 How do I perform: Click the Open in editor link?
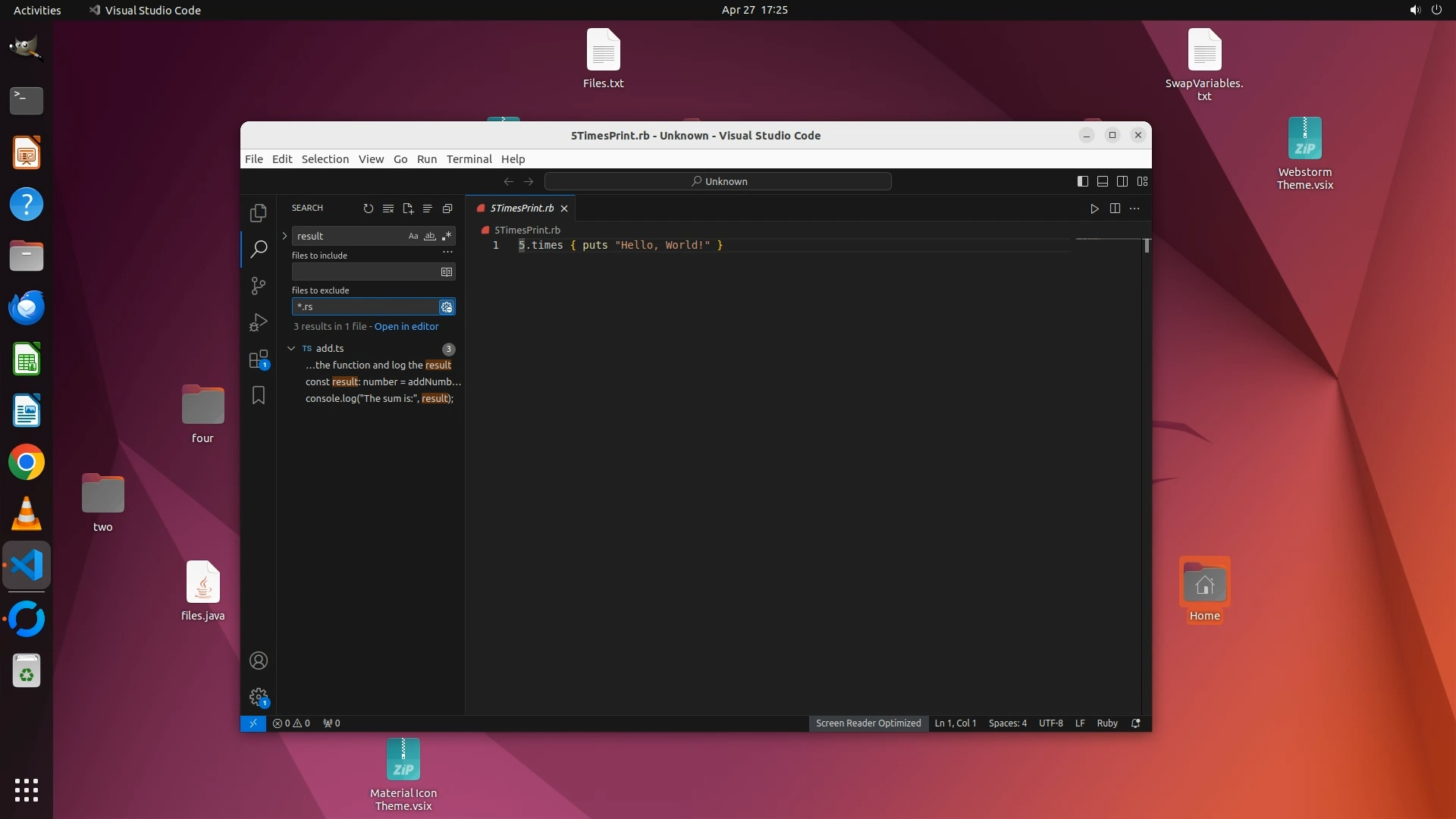point(406,327)
